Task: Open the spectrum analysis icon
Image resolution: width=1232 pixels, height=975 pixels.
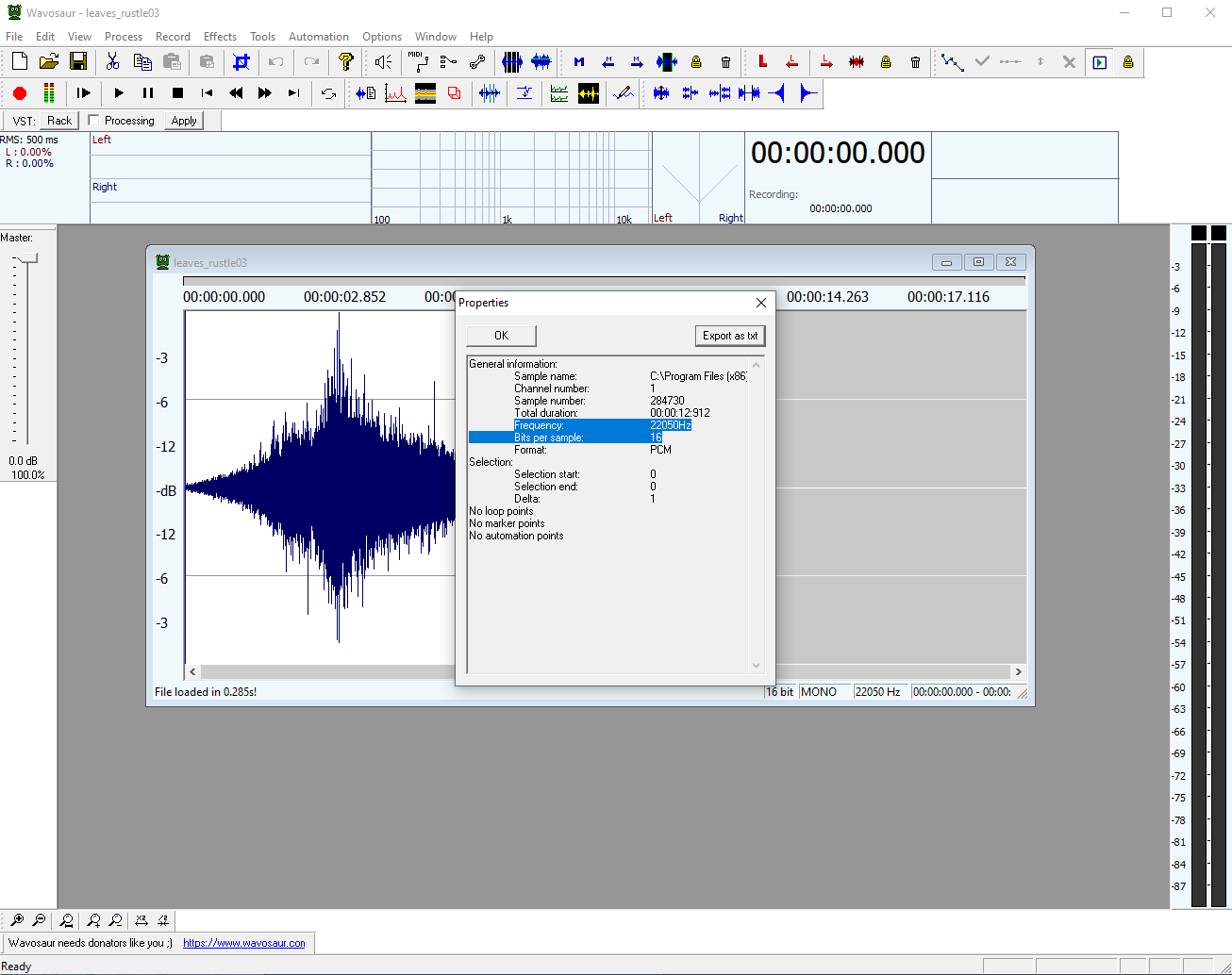Action: click(x=395, y=93)
